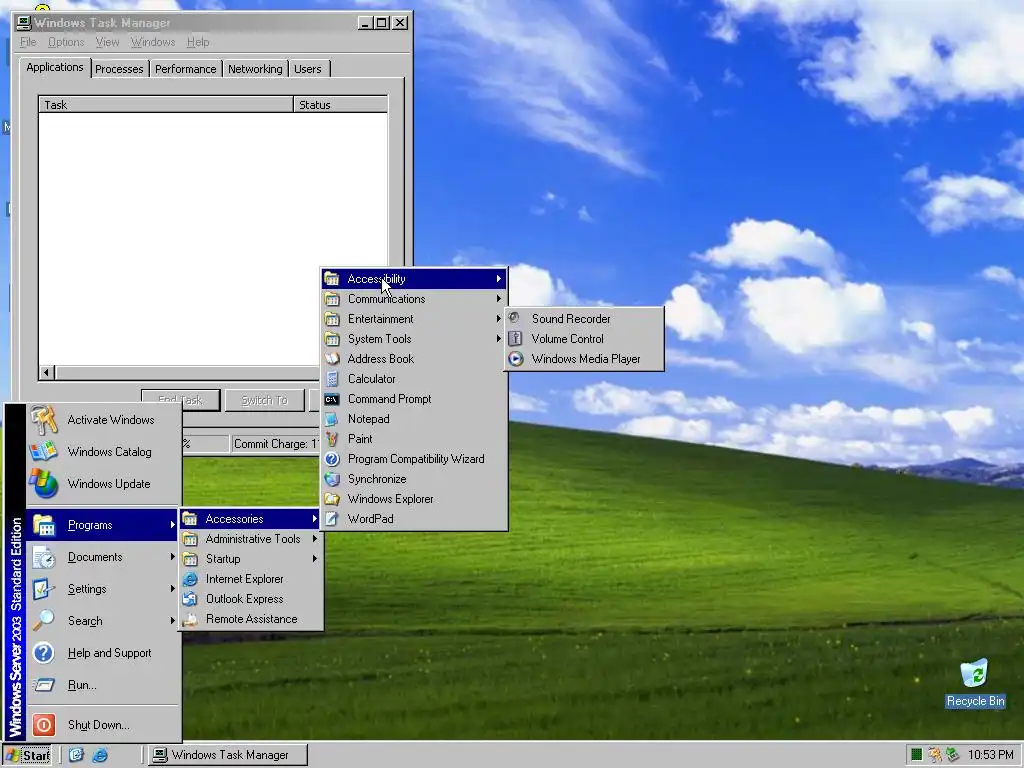Open Remote Assistance from Programs menu
Image resolution: width=1024 pixels, height=768 pixels.
[x=251, y=619]
